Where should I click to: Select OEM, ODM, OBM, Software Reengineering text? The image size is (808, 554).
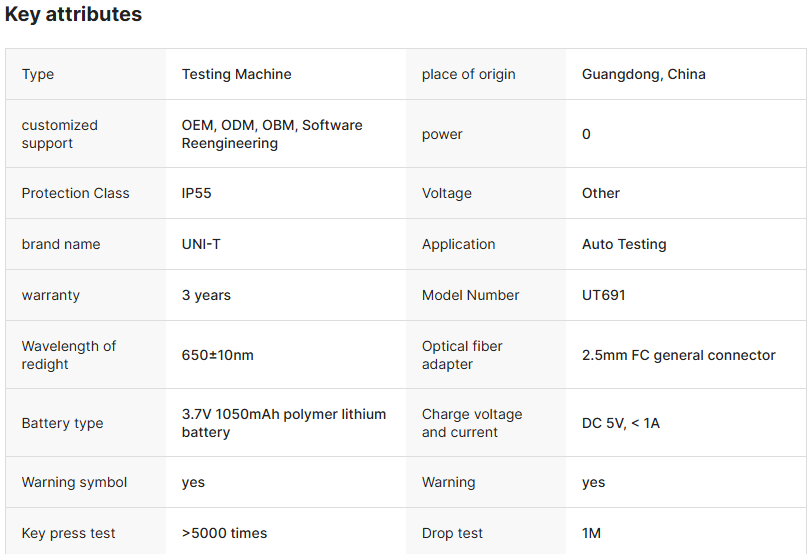(x=272, y=134)
